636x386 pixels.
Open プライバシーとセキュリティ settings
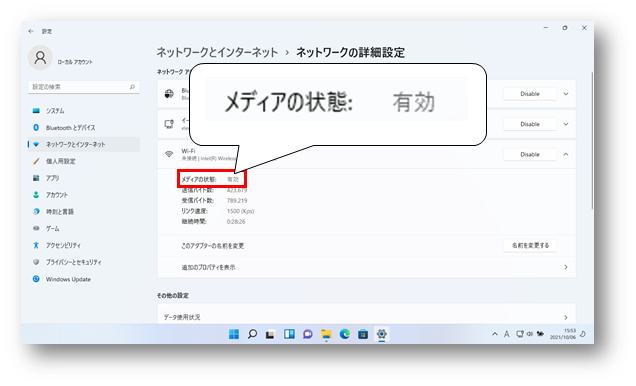pyautogui.click(x=84, y=262)
